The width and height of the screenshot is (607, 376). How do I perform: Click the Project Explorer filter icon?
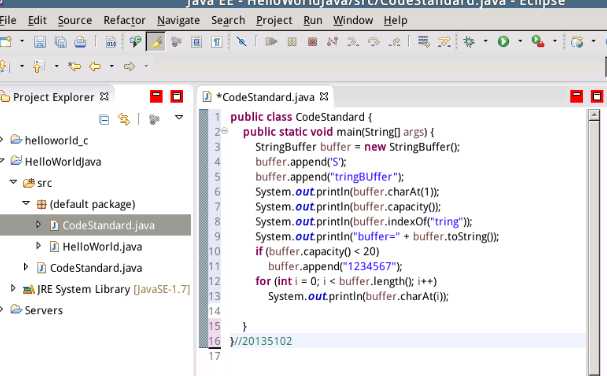click(x=154, y=119)
